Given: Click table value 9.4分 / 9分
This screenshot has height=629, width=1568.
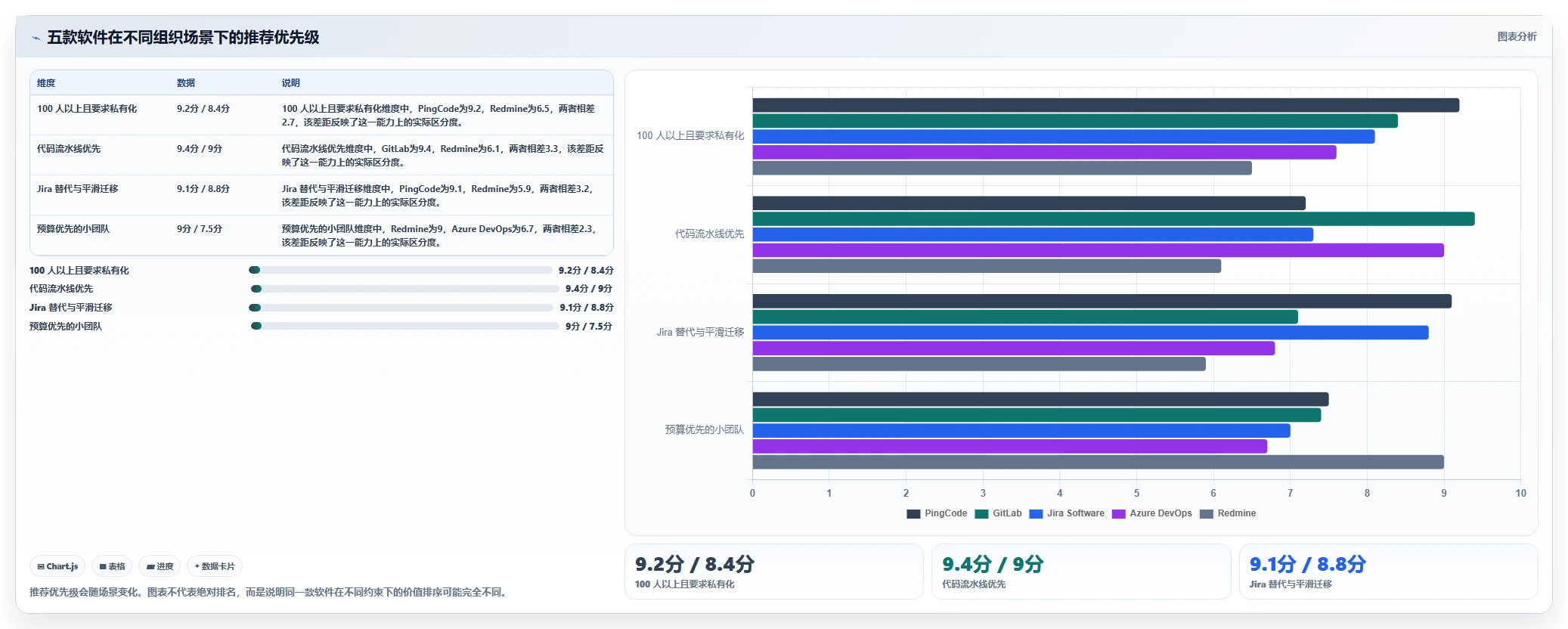Looking at the screenshot, I should (200, 149).
